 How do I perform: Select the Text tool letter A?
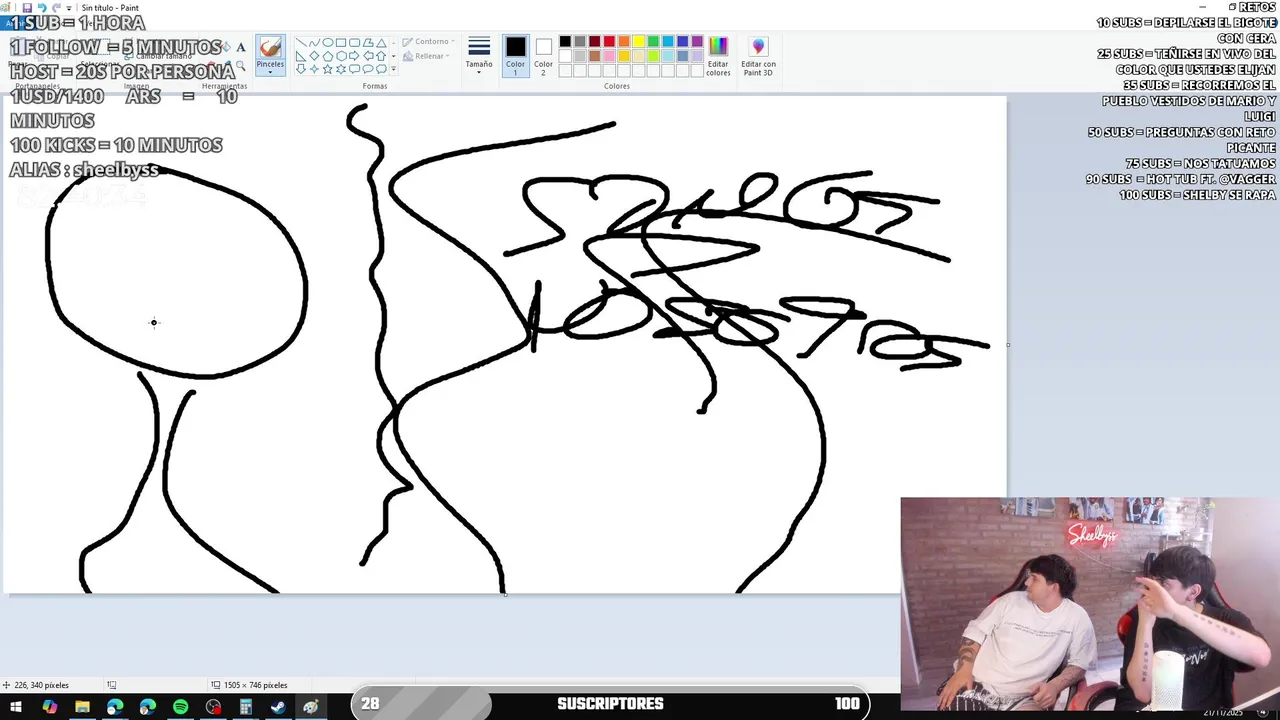pyautogui.click(x=241, y=47)
